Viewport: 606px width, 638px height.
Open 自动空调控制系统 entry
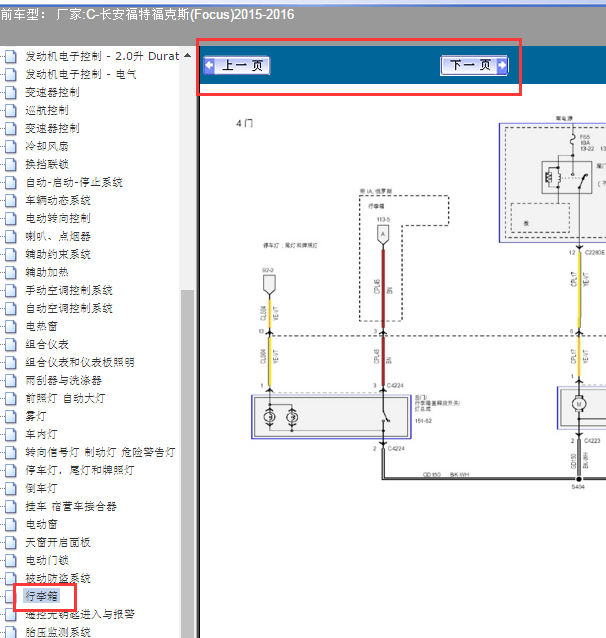pos(69,308)
